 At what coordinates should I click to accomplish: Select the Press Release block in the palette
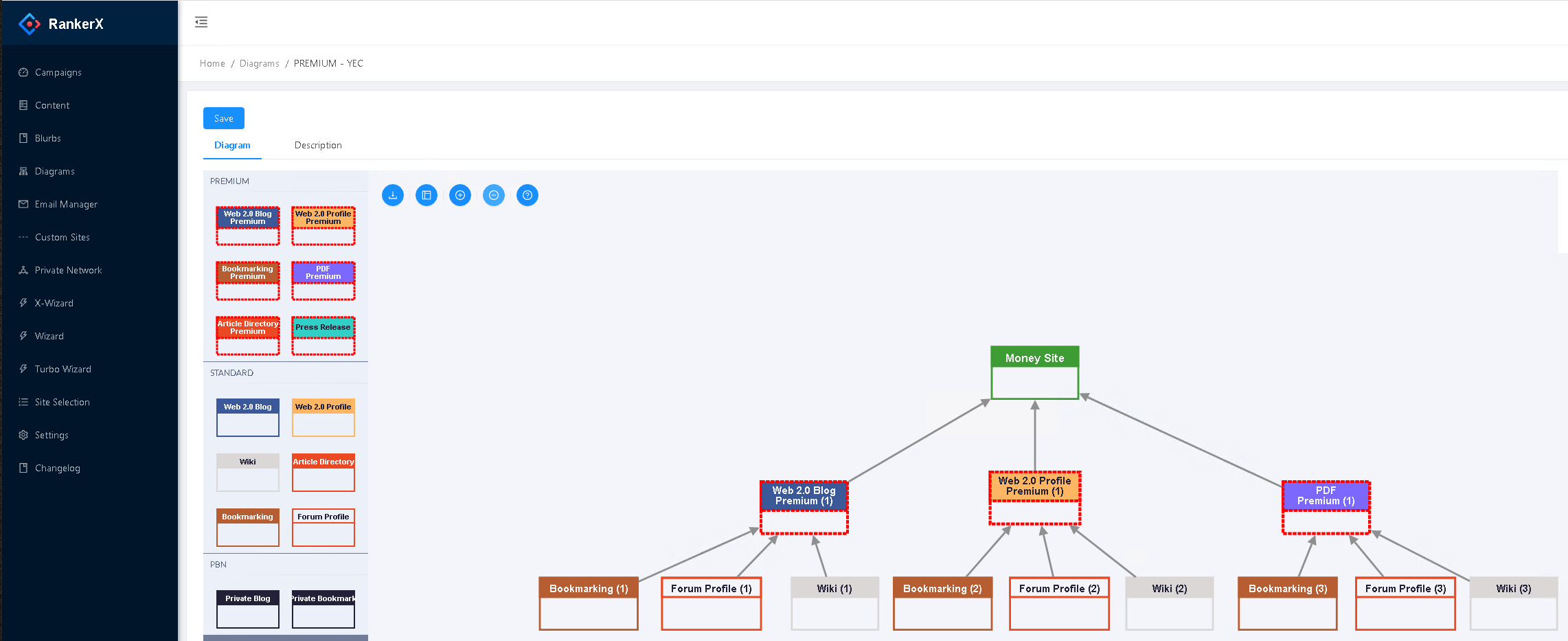tap(323, 335)
